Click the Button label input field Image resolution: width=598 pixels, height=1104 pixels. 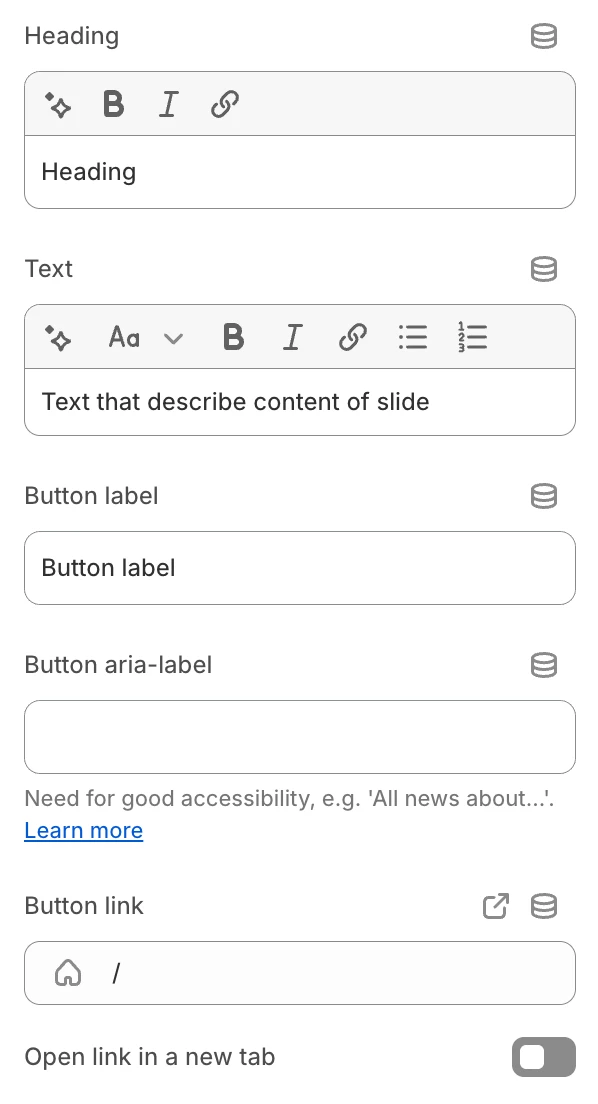click(x=300, y=568)
